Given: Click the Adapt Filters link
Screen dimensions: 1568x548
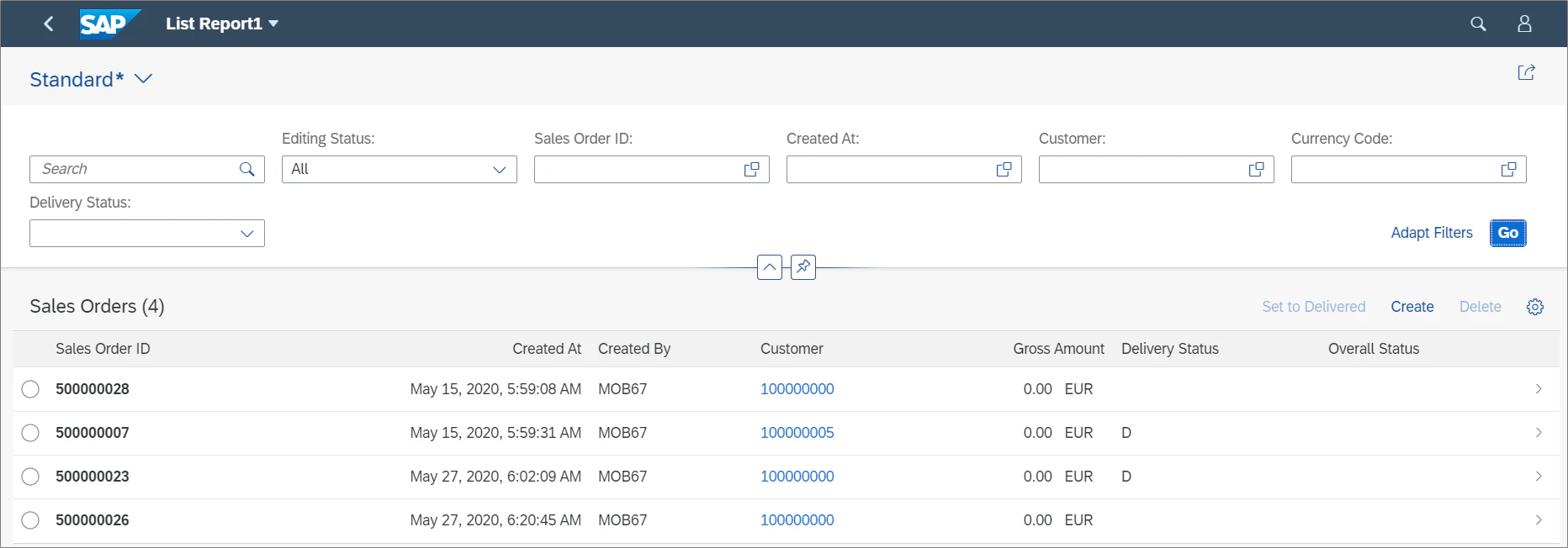Looking at the screenshot, I should point(1432,233).
